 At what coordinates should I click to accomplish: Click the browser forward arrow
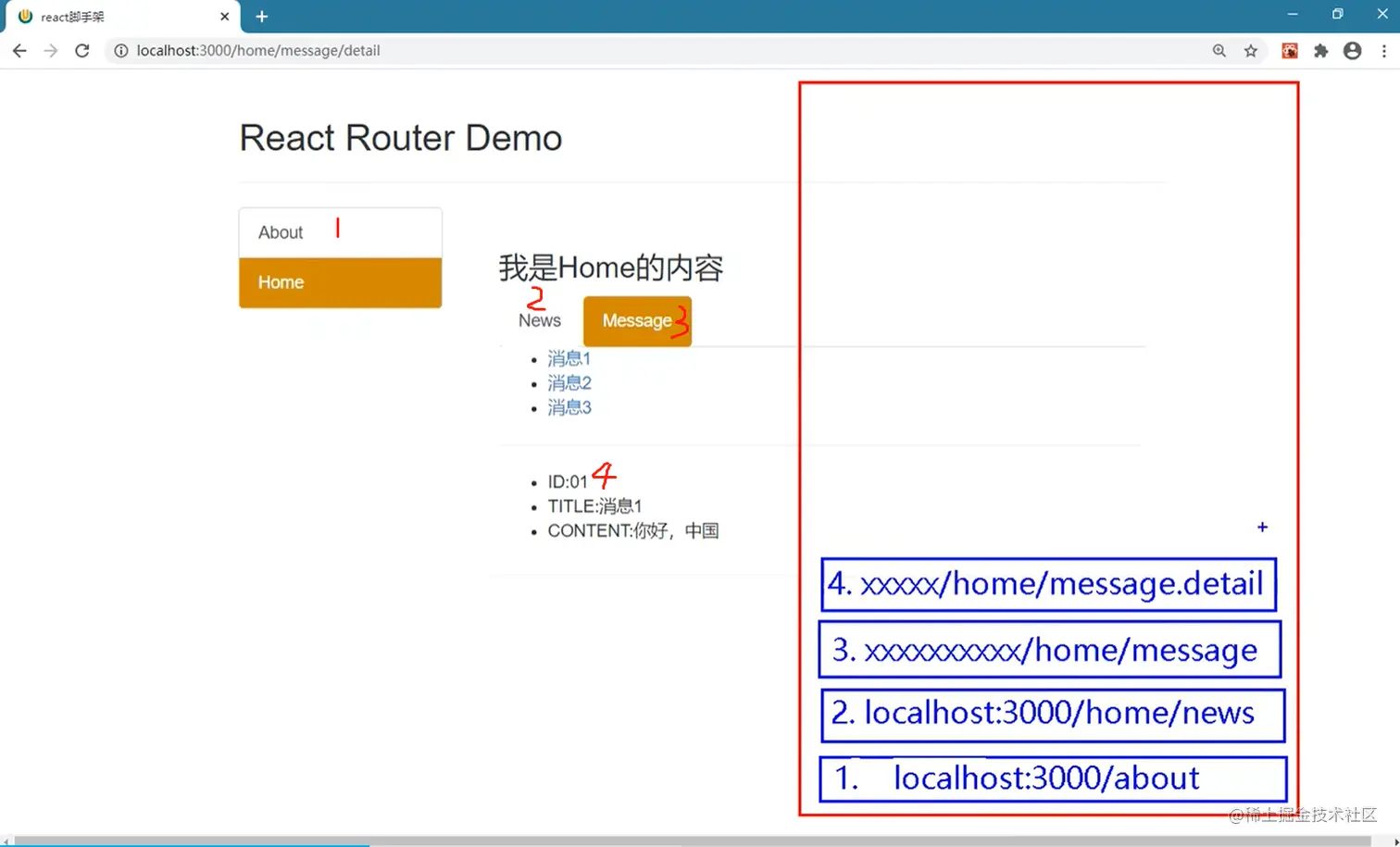point(51,51)
